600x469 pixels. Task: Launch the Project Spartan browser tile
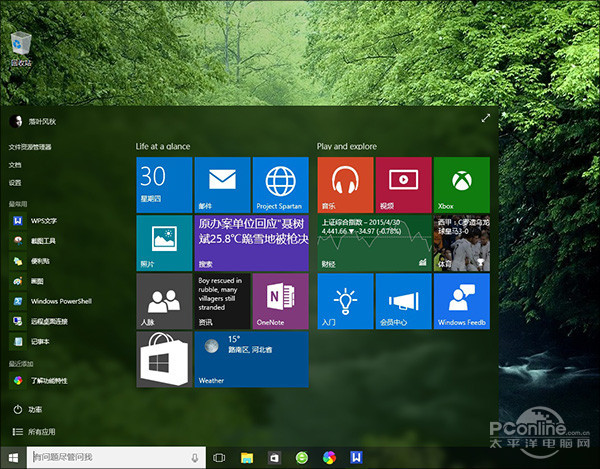point(281,184)
